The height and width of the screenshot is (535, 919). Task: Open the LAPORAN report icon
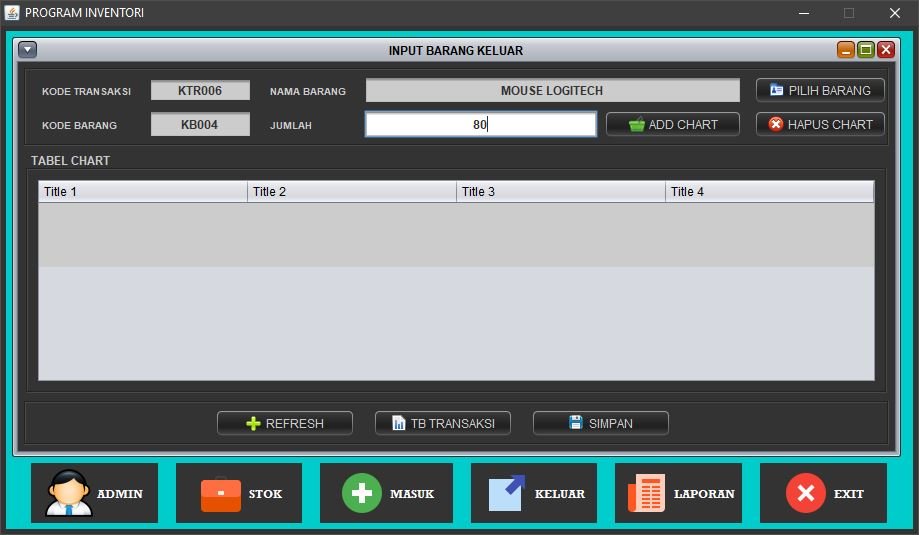[x=647, y=494]
